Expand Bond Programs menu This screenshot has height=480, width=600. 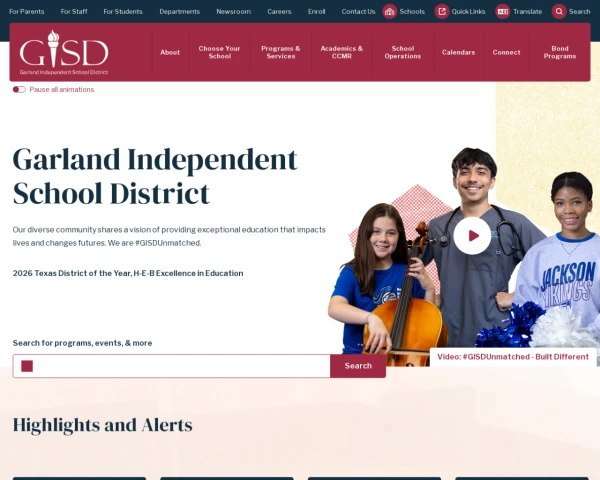pos(560,52)
